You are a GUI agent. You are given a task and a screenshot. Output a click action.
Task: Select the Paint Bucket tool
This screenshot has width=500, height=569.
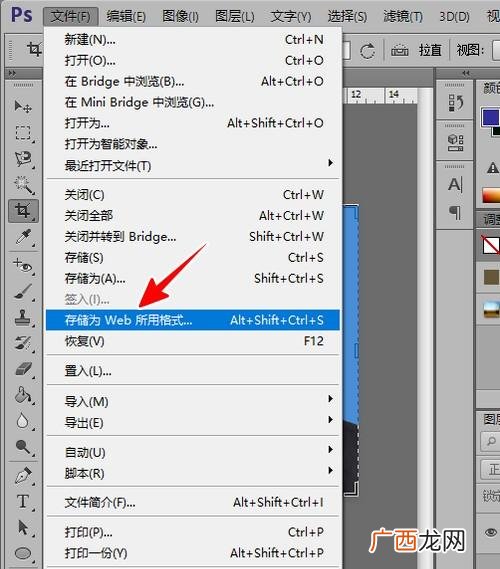(23, 395)
